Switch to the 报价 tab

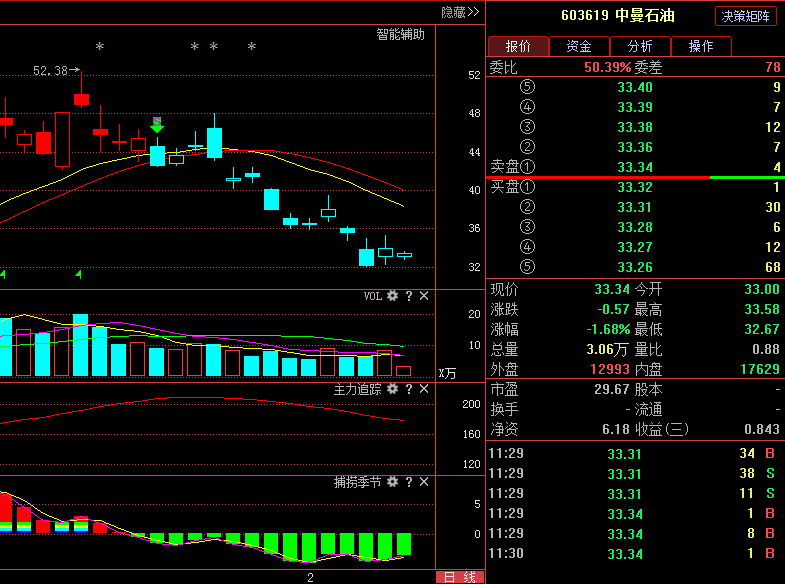(x=517, y=46)
